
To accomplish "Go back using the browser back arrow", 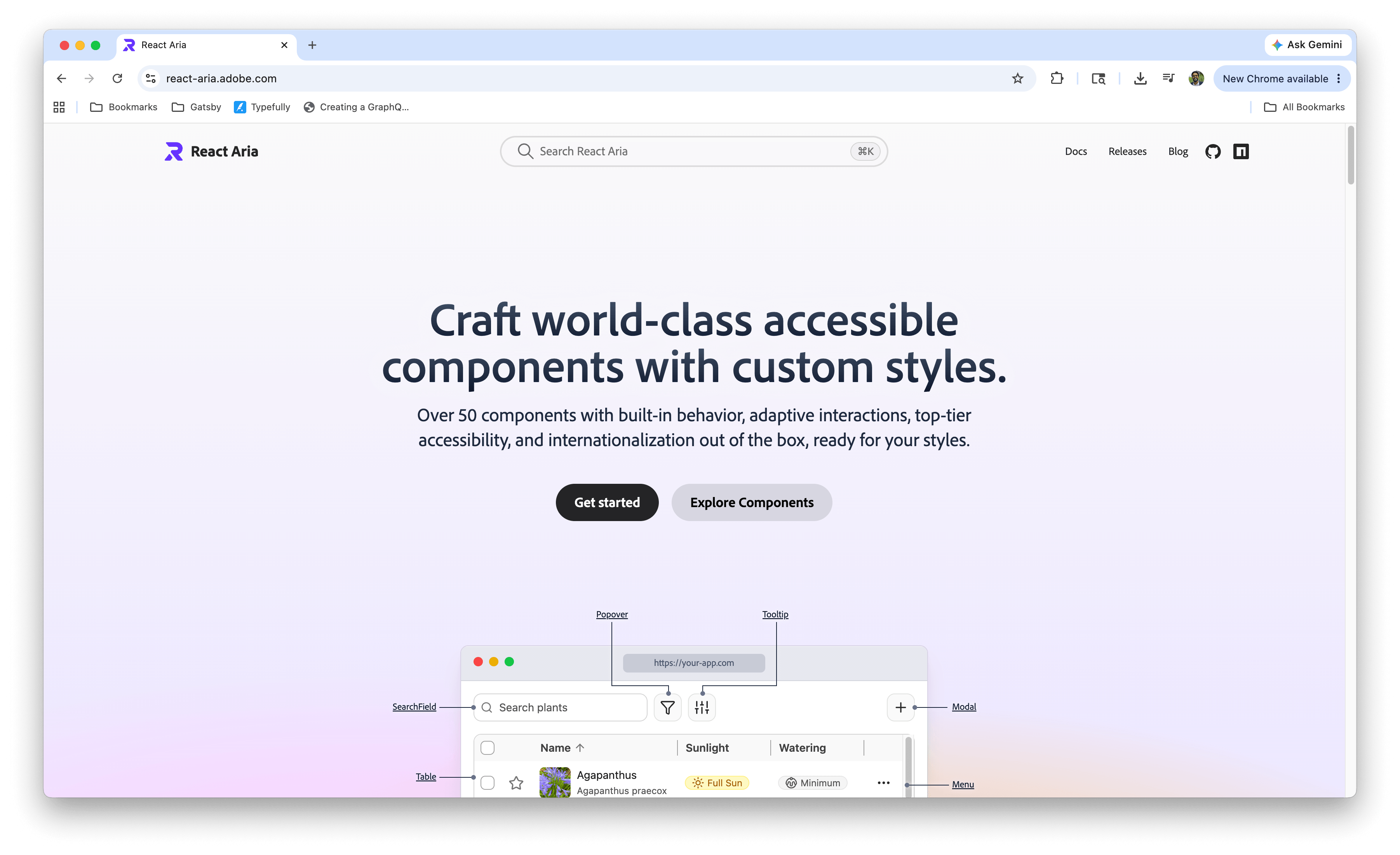I will [61, 78].
